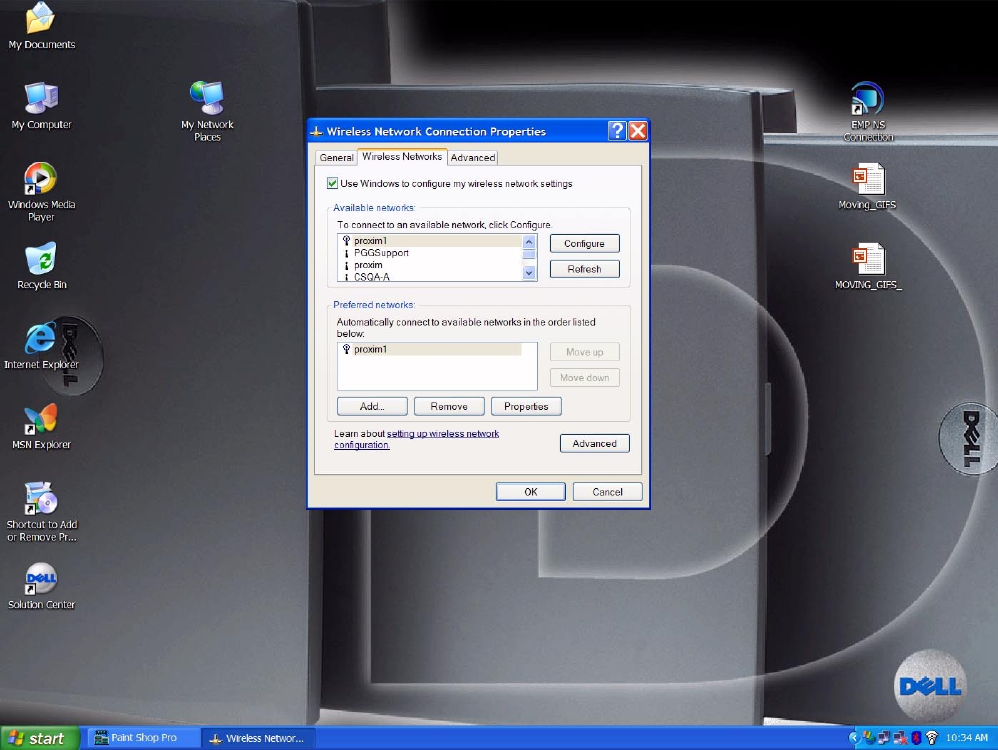This screenshot has height=750, width=998.
Task: Click the Cancel button
Action: coord(607,492)
